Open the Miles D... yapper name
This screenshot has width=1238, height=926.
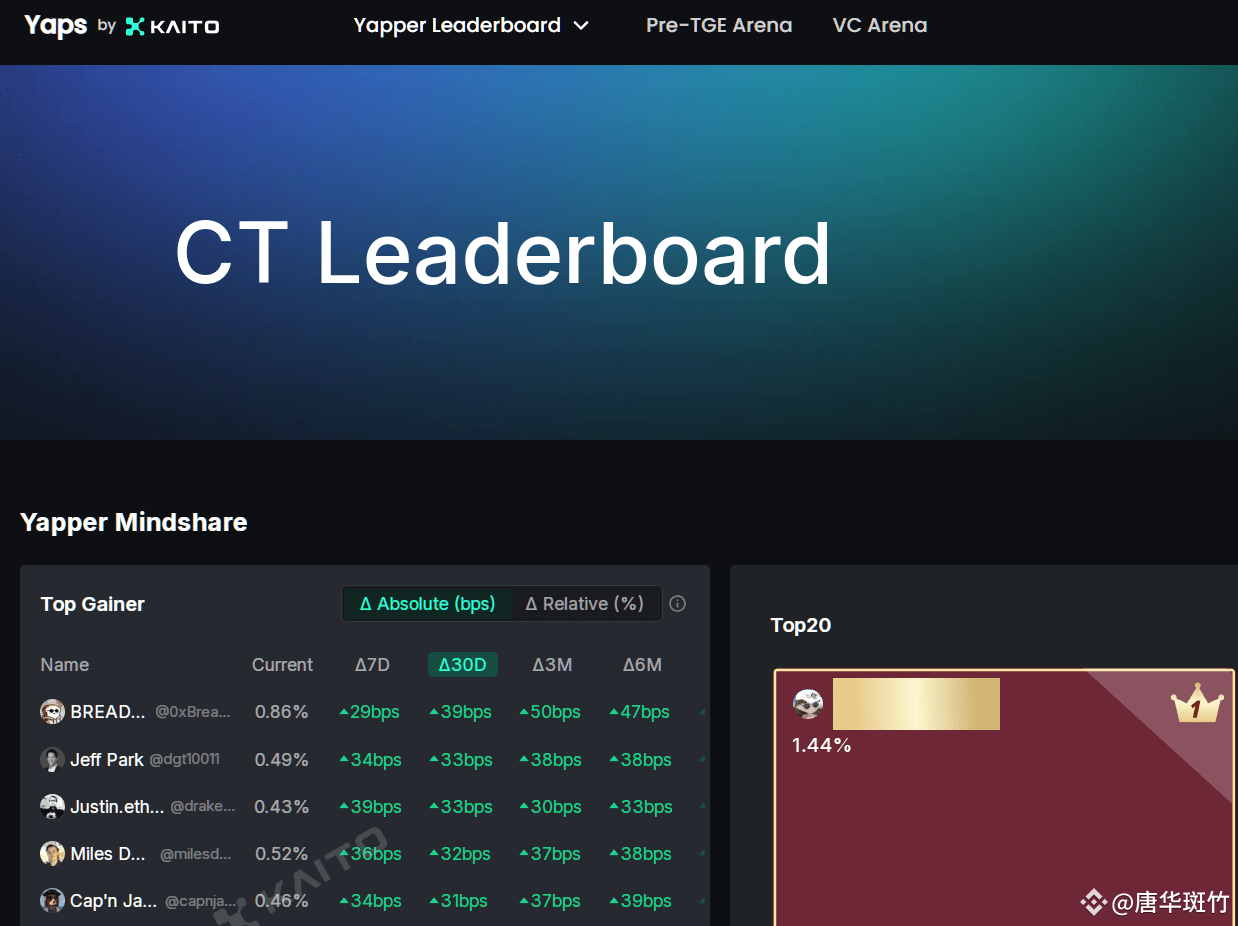[108, 853]
